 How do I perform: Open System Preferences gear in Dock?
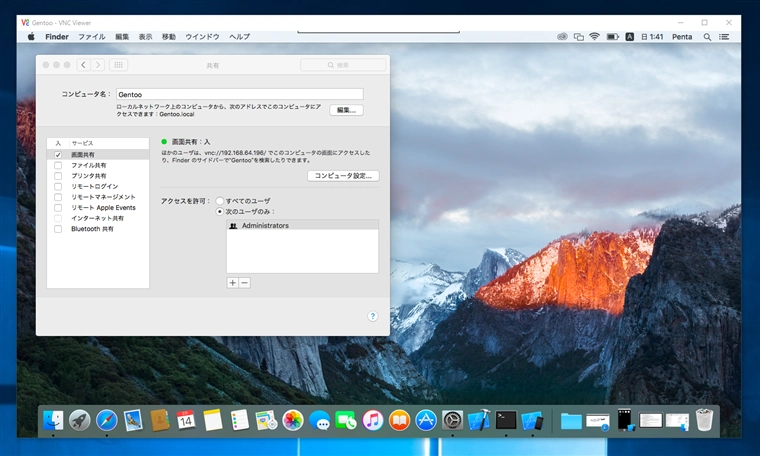[x=453, y=420]
